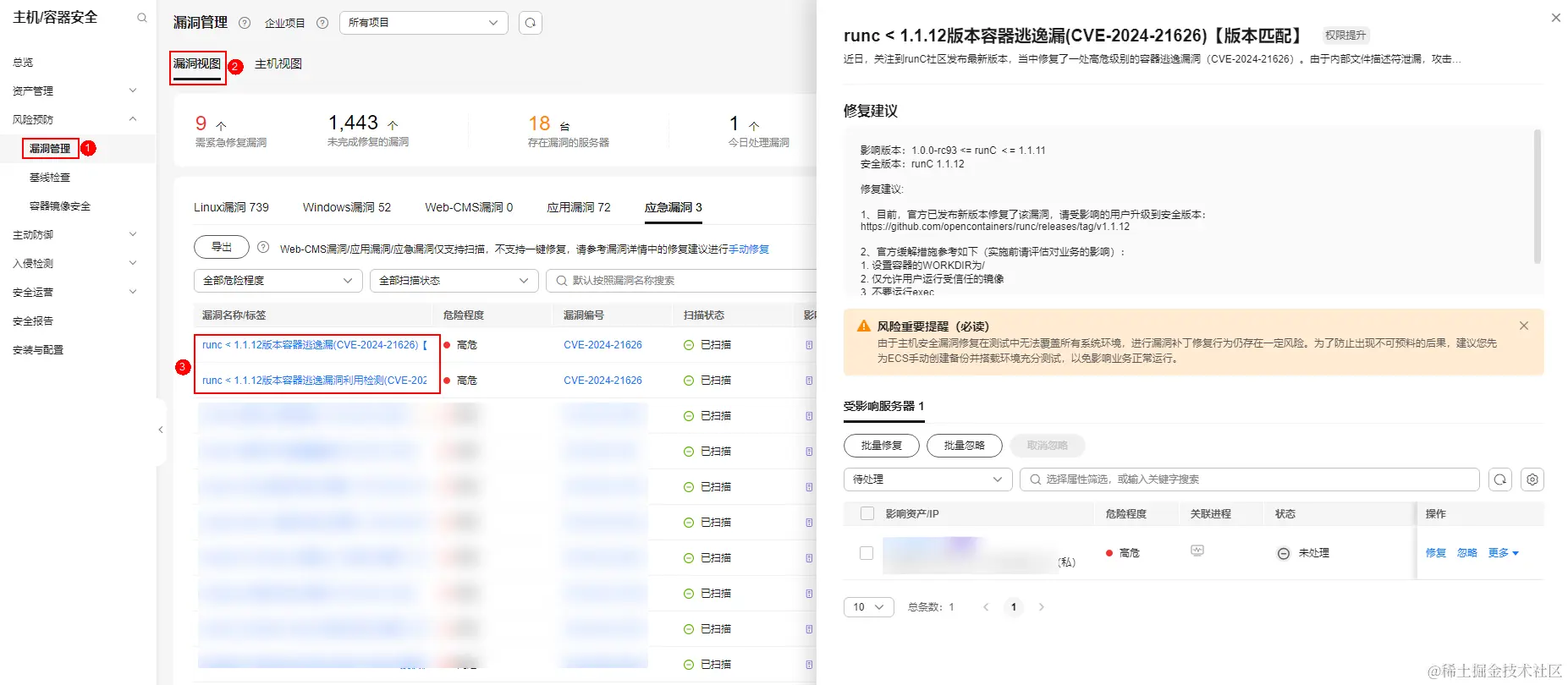Open first runc 容器逃逸漏洞 vulnerability link
The width and height of the screenshot is (1568, 685).
[315, 345]
